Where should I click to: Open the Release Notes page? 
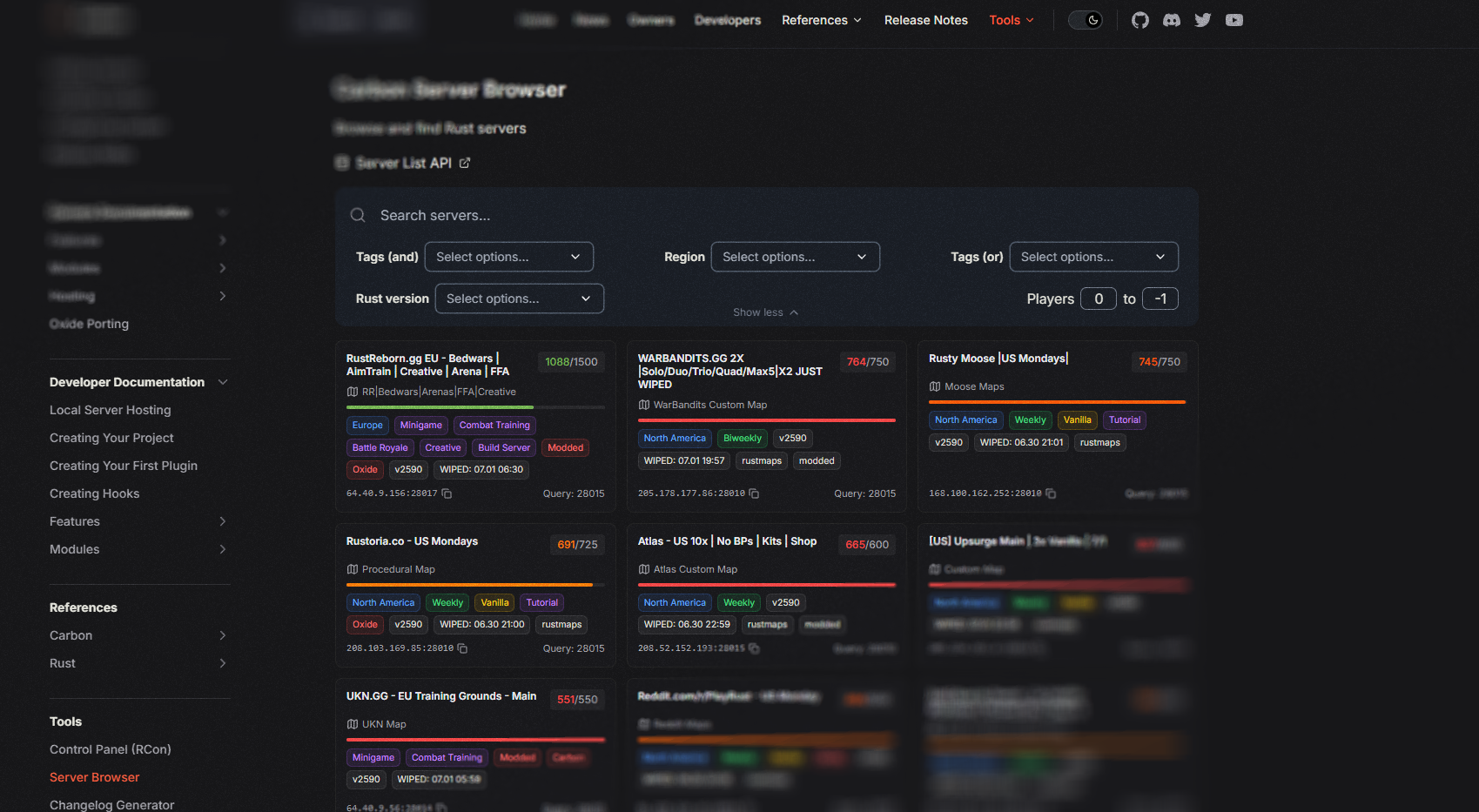pos(926,20)
